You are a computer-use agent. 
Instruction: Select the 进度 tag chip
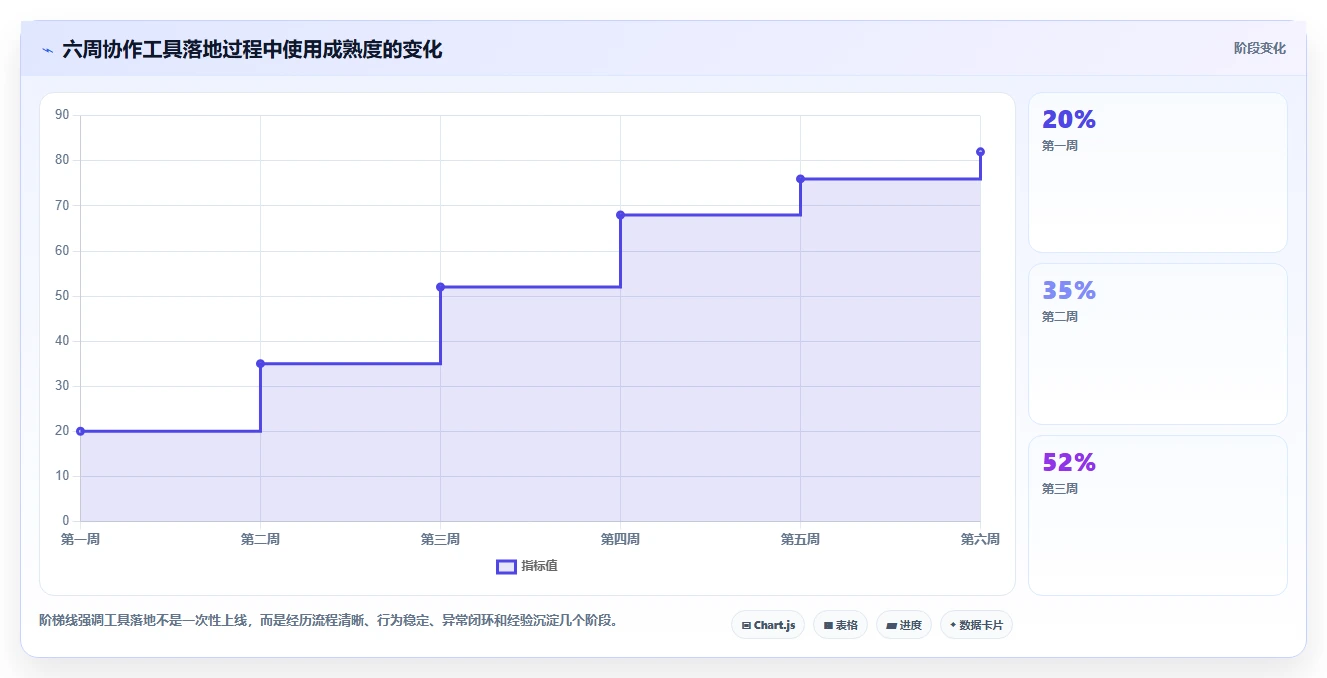tap(904, 625)
